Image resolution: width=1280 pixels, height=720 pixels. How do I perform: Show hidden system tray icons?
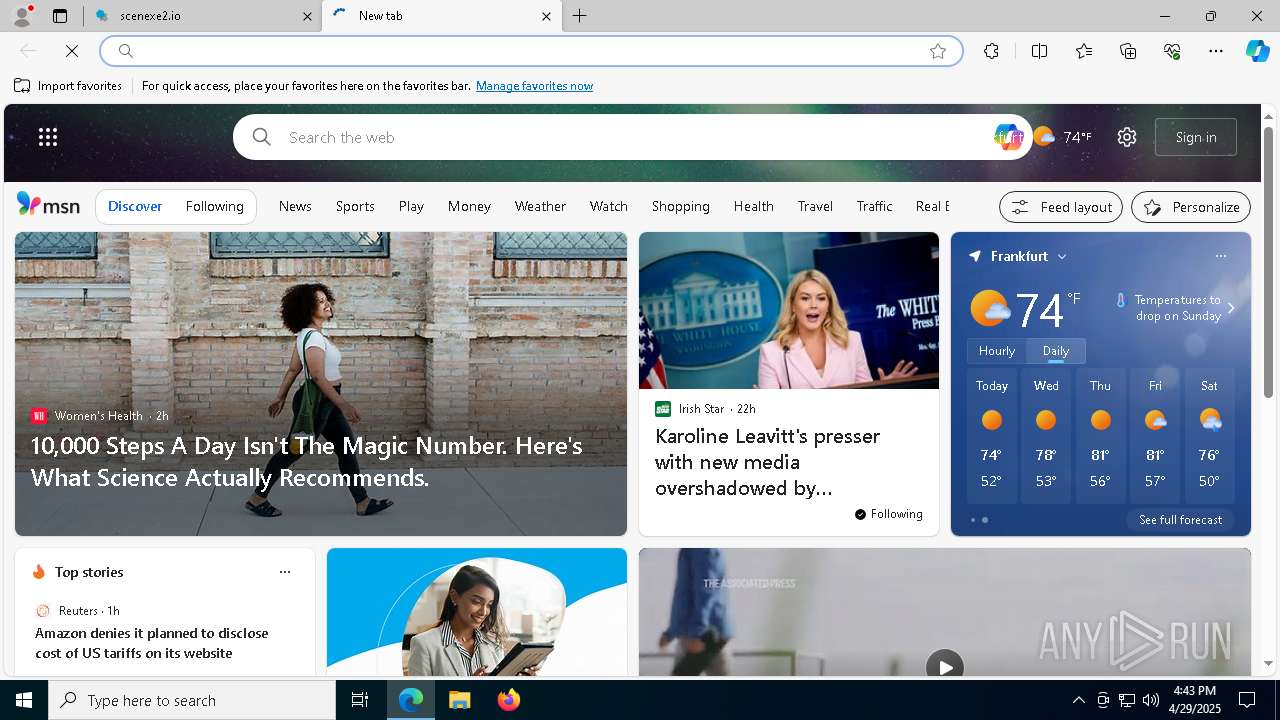tap(1078, 700)
